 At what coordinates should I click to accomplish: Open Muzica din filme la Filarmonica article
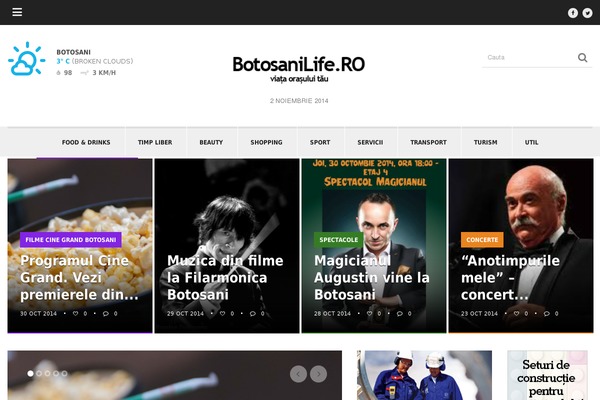225,278
